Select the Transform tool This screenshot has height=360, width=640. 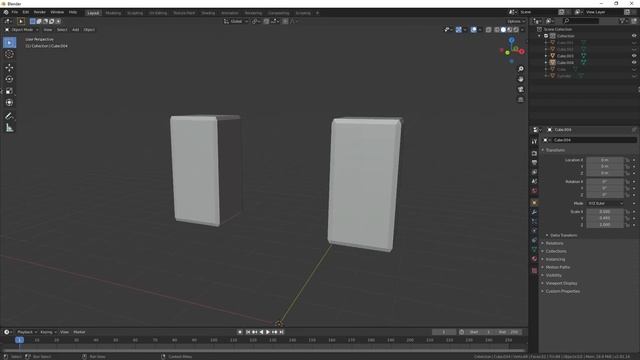click(x=9, y=102)
